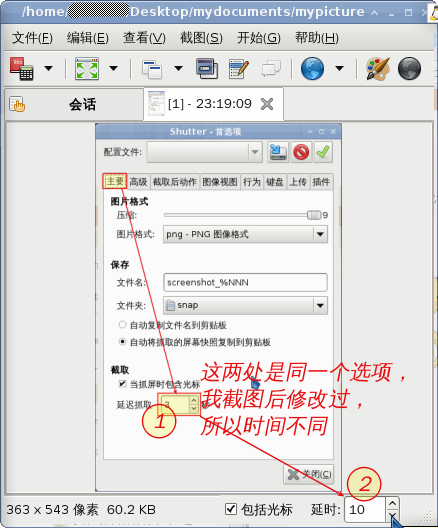Expand the fullscreen capture dropdown arrow
The image size is (438, 528).
[114, 69]
